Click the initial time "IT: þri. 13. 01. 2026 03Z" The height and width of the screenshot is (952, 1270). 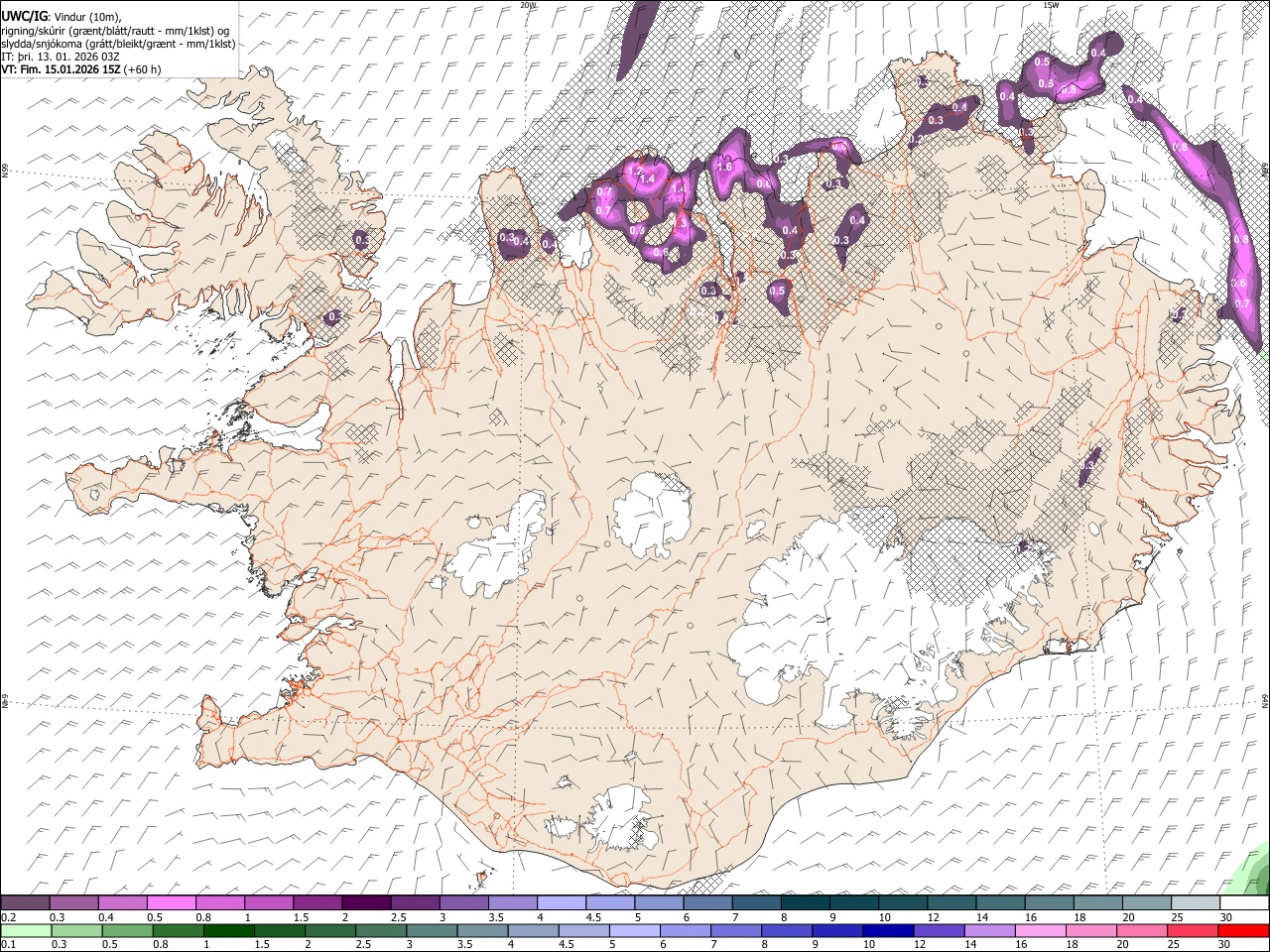pos(61,57)
